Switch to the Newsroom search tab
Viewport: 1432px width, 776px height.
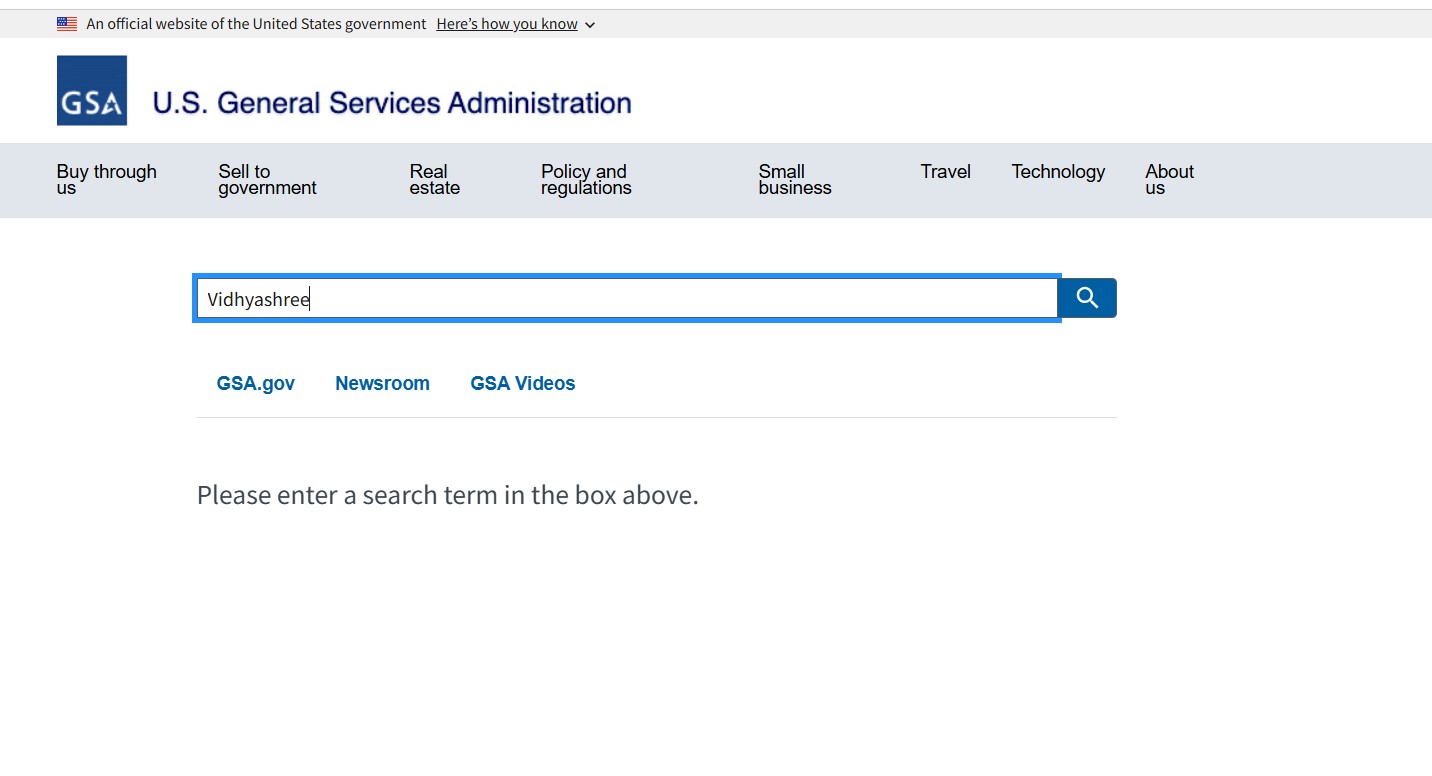pos(382,383)
